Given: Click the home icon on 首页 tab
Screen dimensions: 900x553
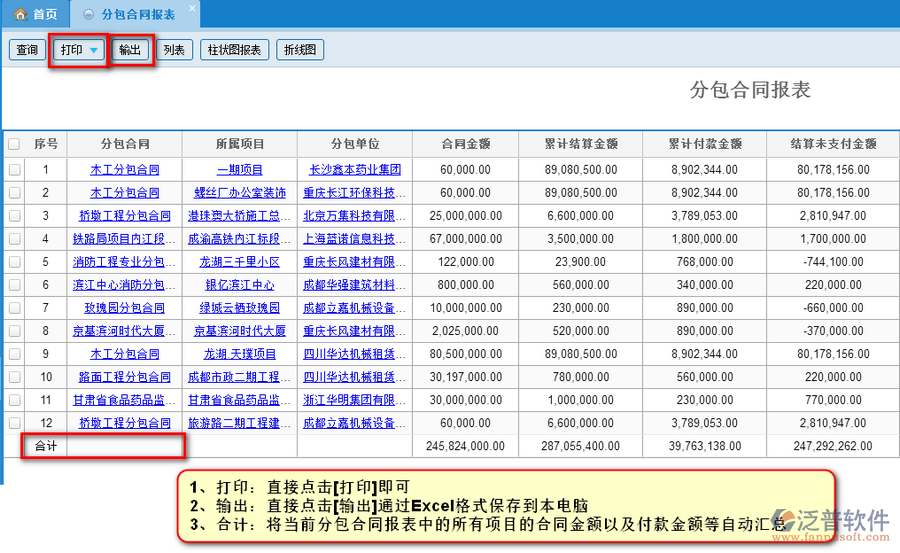Looking at the screenshot, I should pyautogui.click(x=19, y=15).
